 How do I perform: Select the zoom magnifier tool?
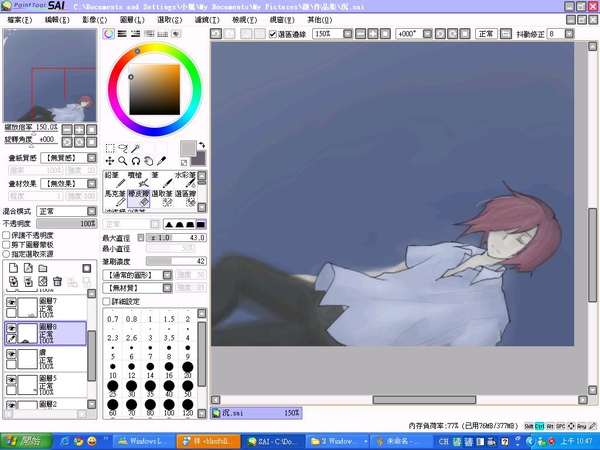123,161
